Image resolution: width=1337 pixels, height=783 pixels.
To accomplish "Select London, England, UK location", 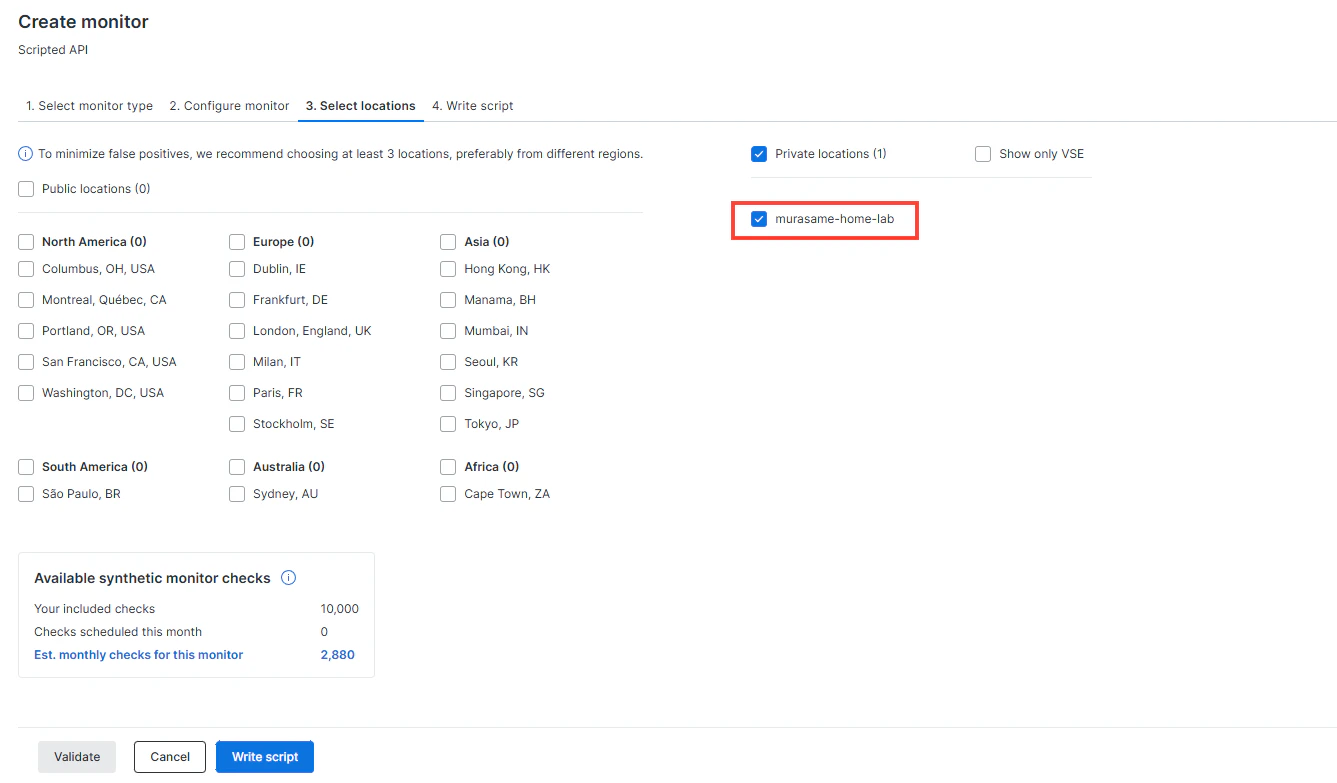I will pyautogui.click(x=237, y=331).
